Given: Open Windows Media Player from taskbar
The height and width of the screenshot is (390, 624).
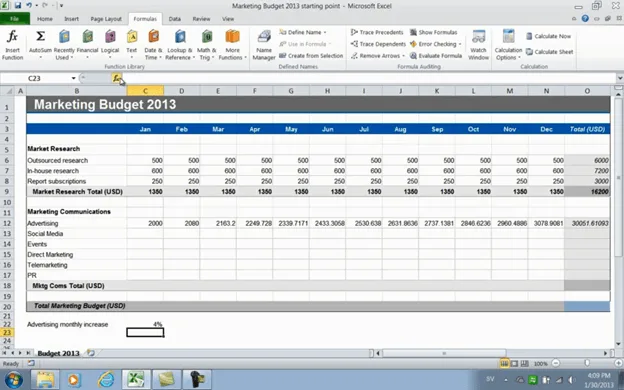Looking at the screenshot, I should [x=74, y=380].
